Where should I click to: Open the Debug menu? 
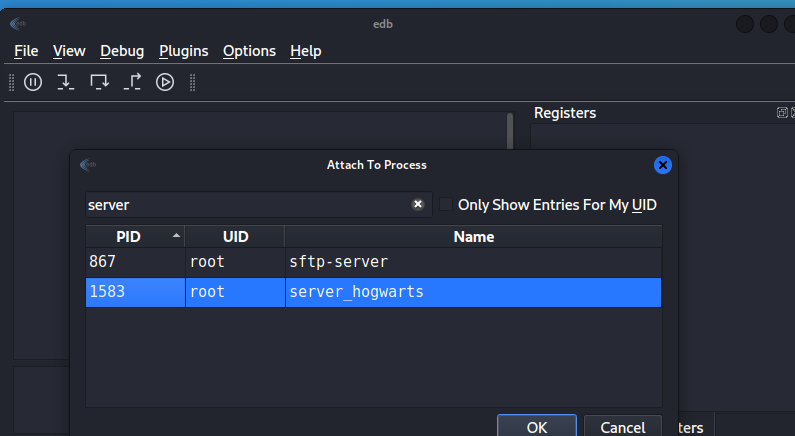pyautogui.click(x=122, y=51)
